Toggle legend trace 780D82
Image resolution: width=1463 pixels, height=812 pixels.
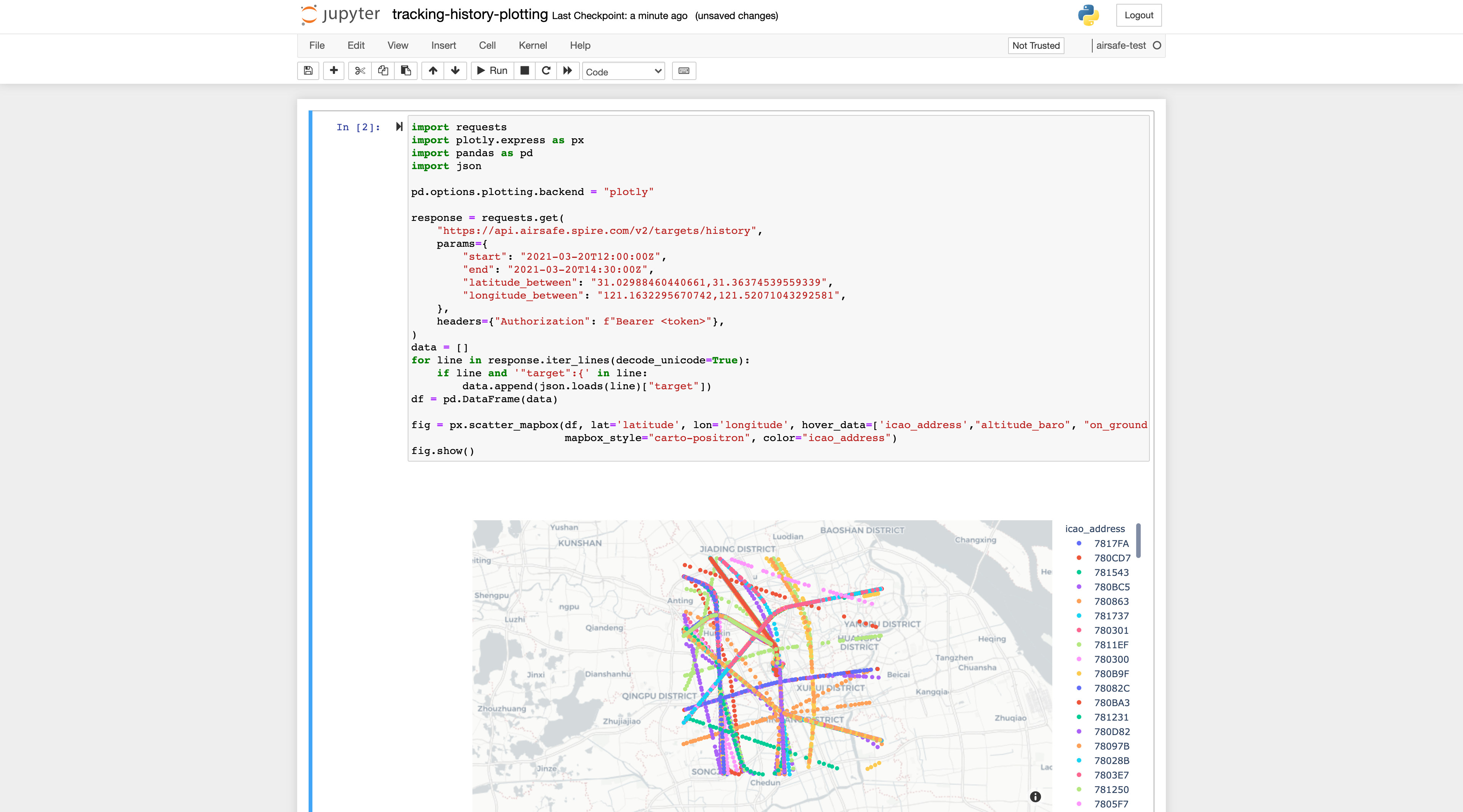click(x=1103, y=732)
